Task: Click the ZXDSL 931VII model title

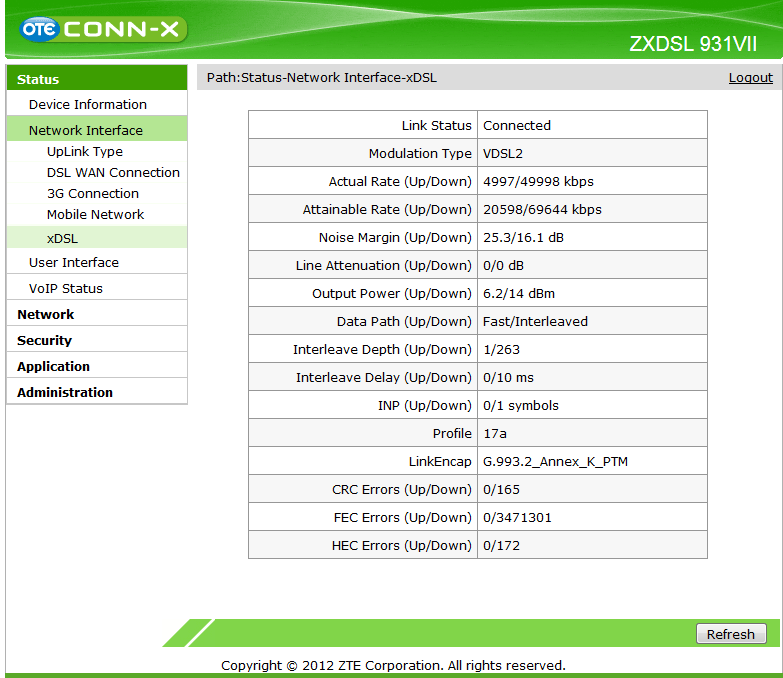Action: point(692,45)
